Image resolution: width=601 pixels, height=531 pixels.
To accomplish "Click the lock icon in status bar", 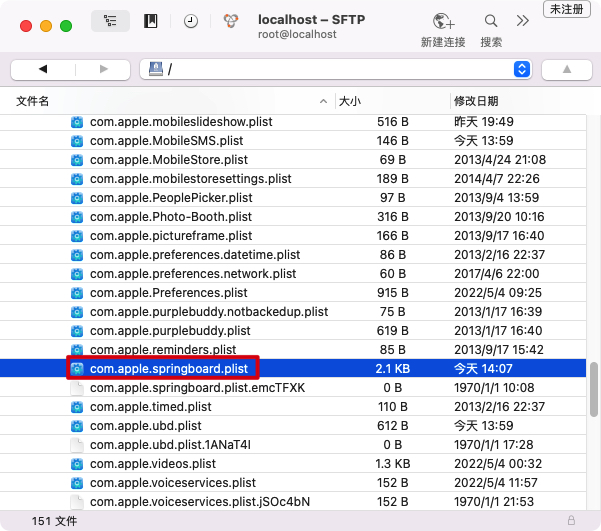I will pos(571,520).
